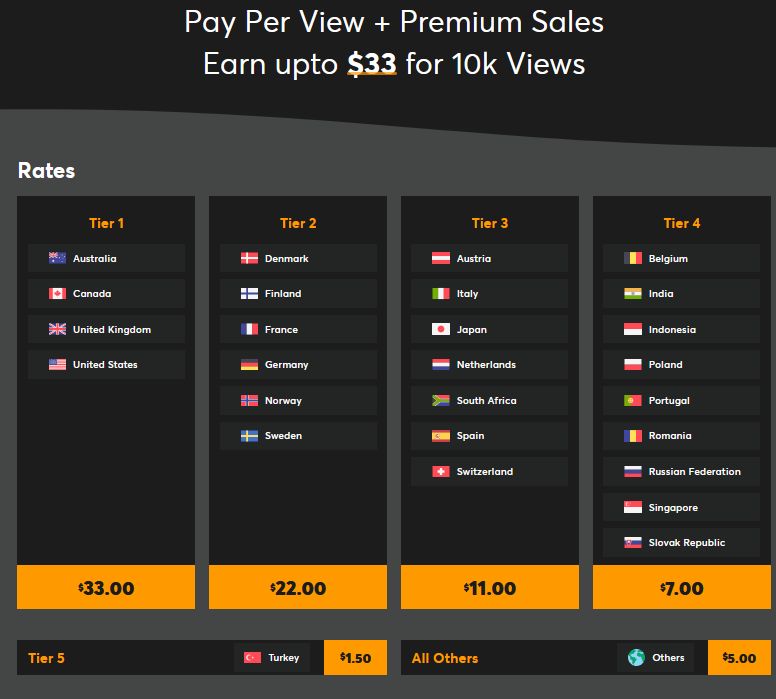Click the United Kingdom flag icon
This screenshot has width=776, height=699.
point(57,329)
